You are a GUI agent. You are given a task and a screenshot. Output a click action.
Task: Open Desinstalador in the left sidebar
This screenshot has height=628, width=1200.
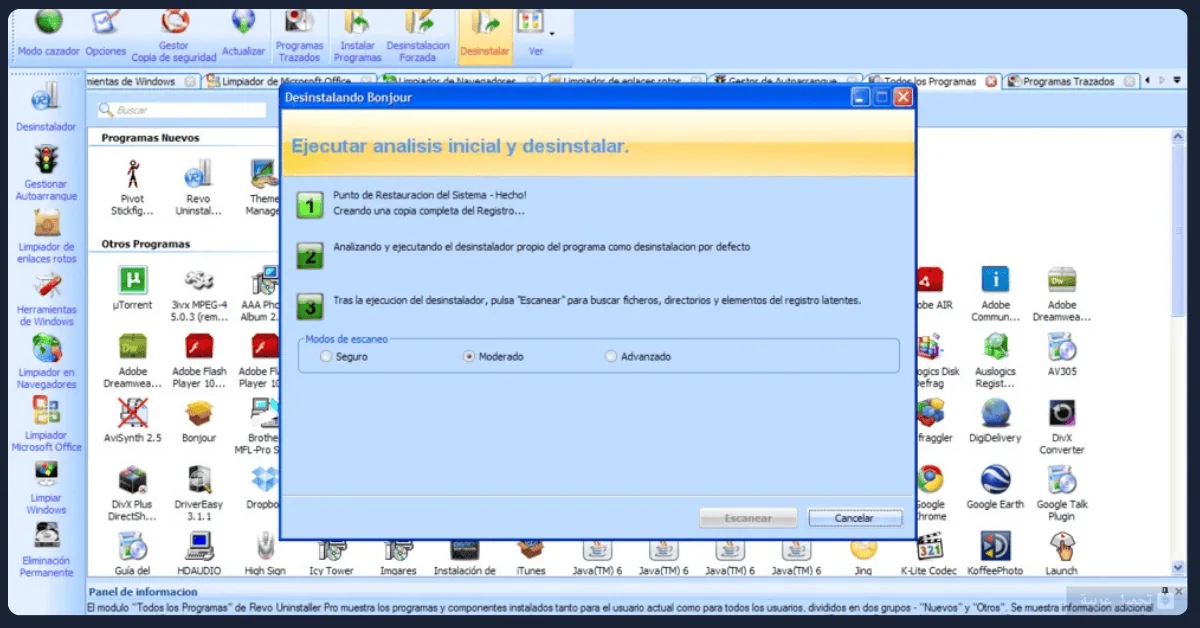tap(46, 108)
